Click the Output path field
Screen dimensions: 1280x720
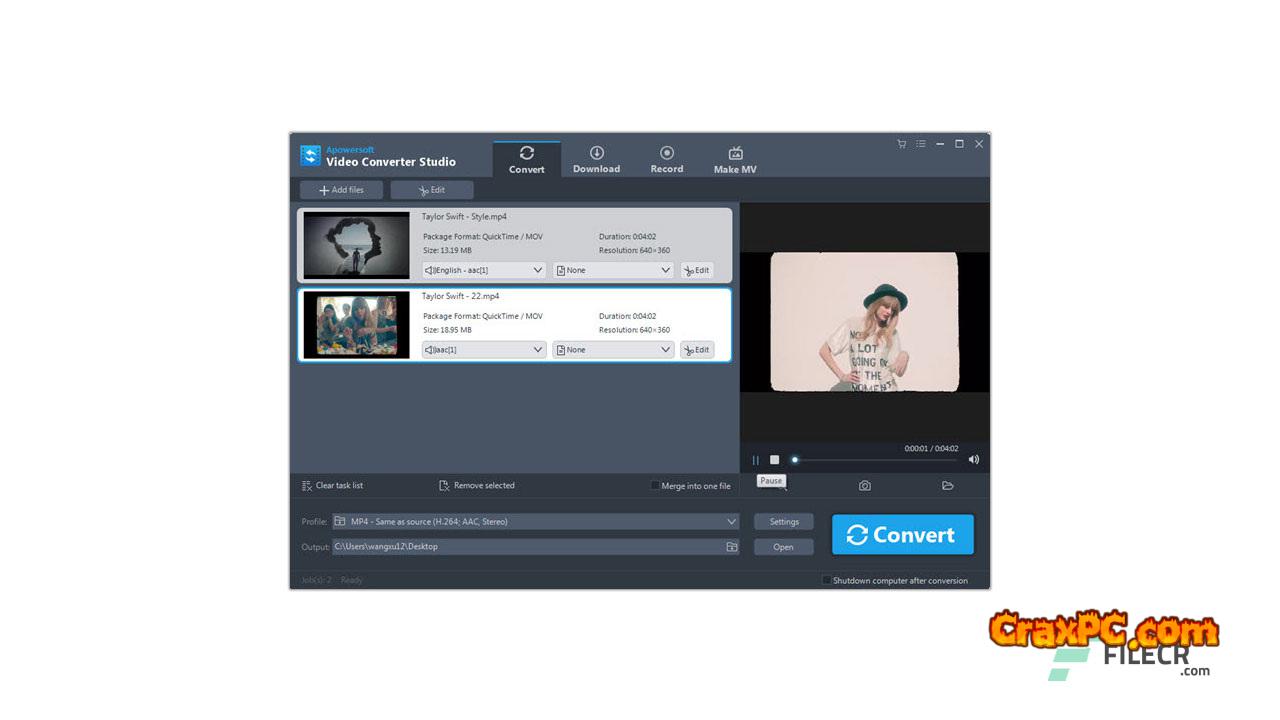click(536, 547)
